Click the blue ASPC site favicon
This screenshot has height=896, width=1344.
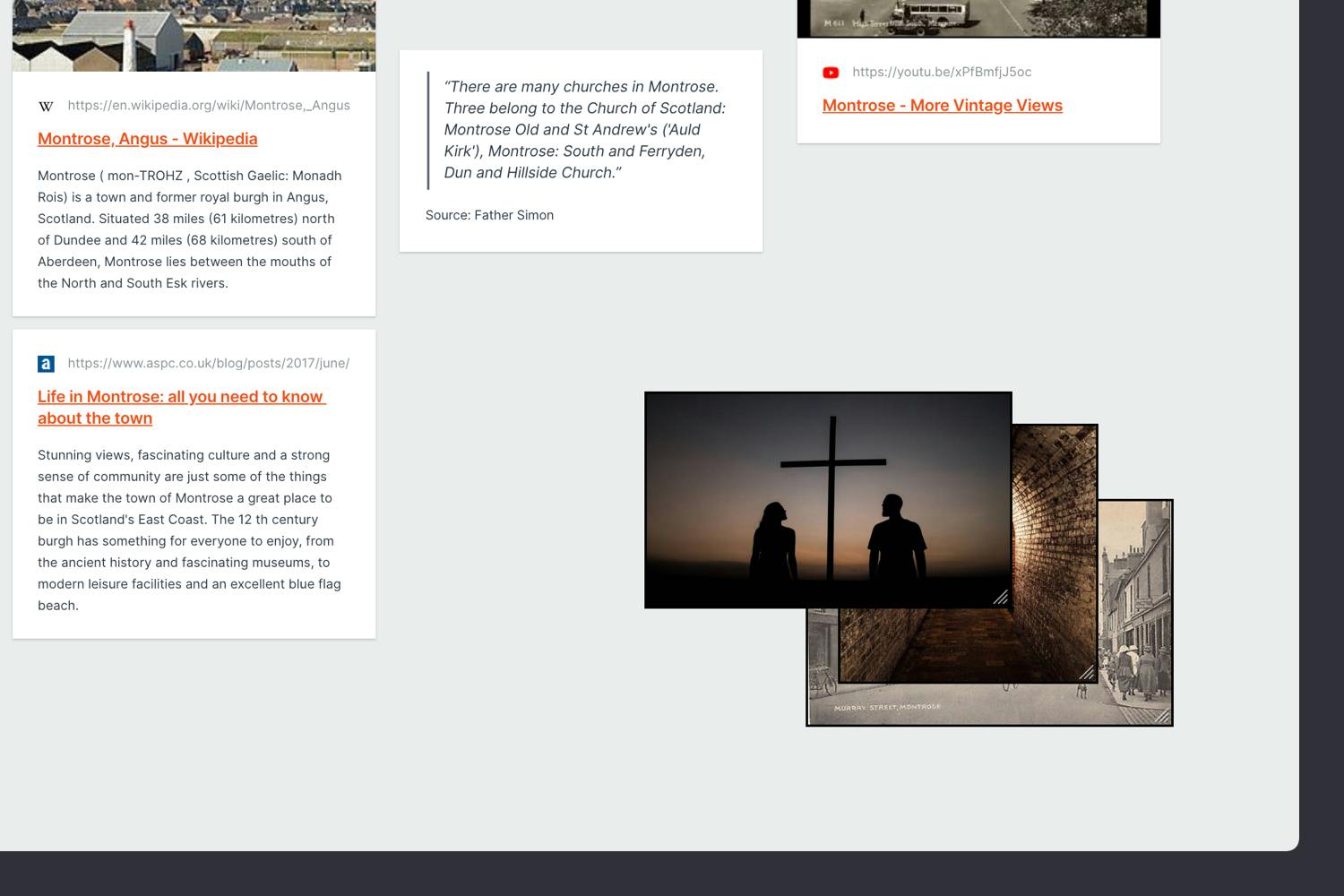point(47,364)
